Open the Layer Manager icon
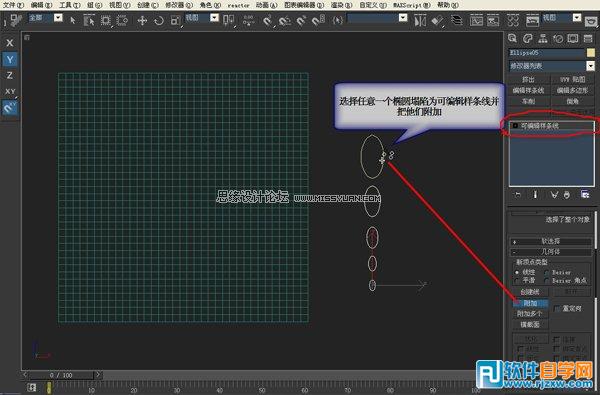The width and height of the screenshot is (600, 395). click(457, 20)
